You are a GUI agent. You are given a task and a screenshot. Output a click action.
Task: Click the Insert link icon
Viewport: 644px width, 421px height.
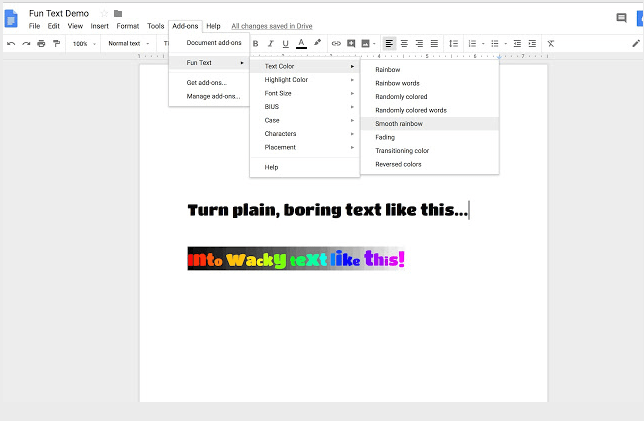point(336,44)
